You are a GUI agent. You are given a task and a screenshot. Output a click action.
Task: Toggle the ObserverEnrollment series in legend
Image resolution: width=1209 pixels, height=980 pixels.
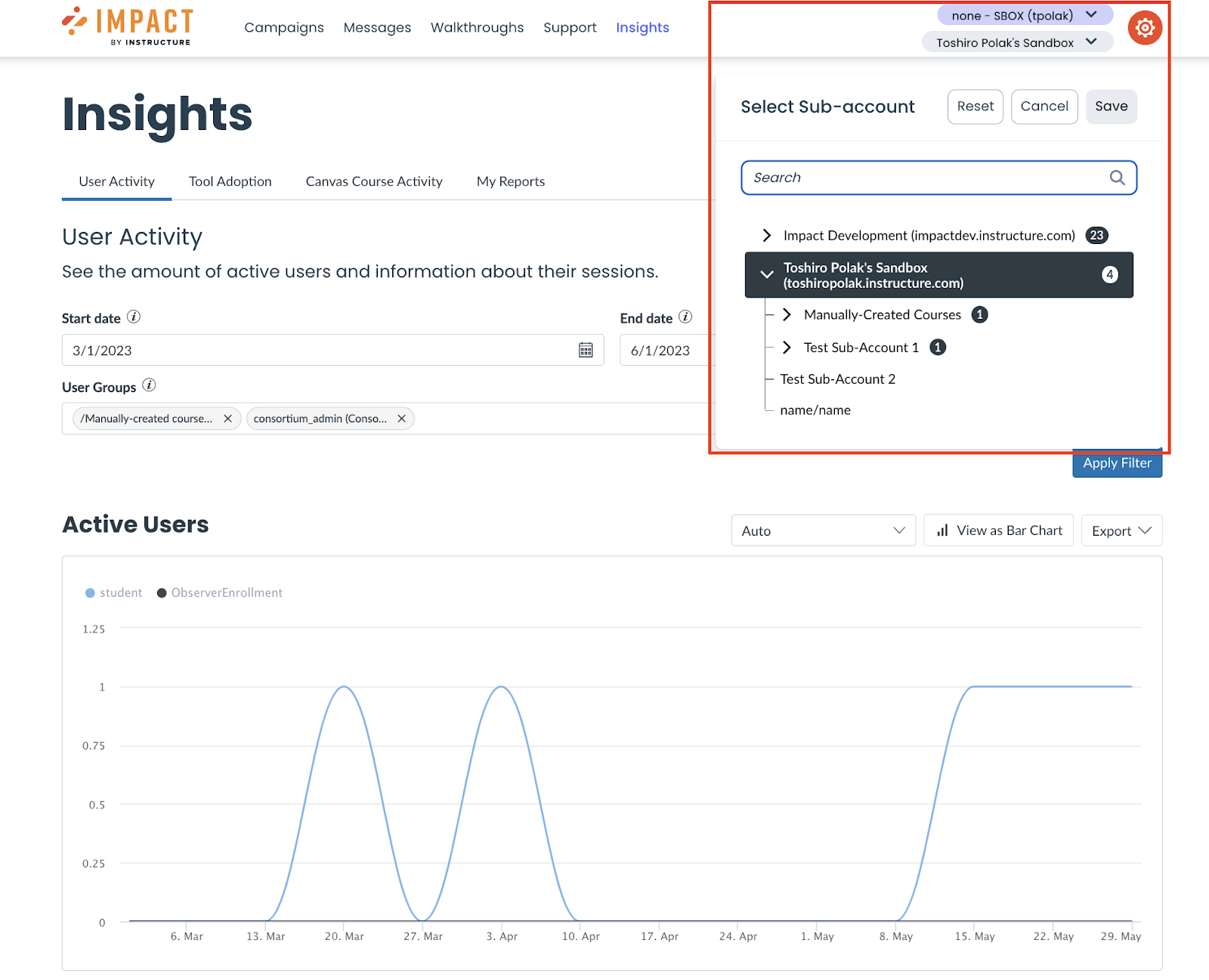[x=220, y=593]
